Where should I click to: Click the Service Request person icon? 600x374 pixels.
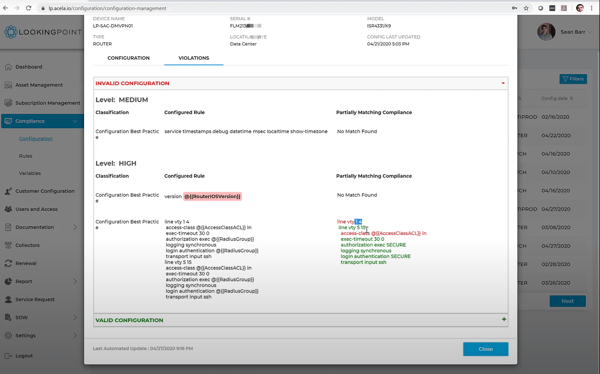click(8, 299)
